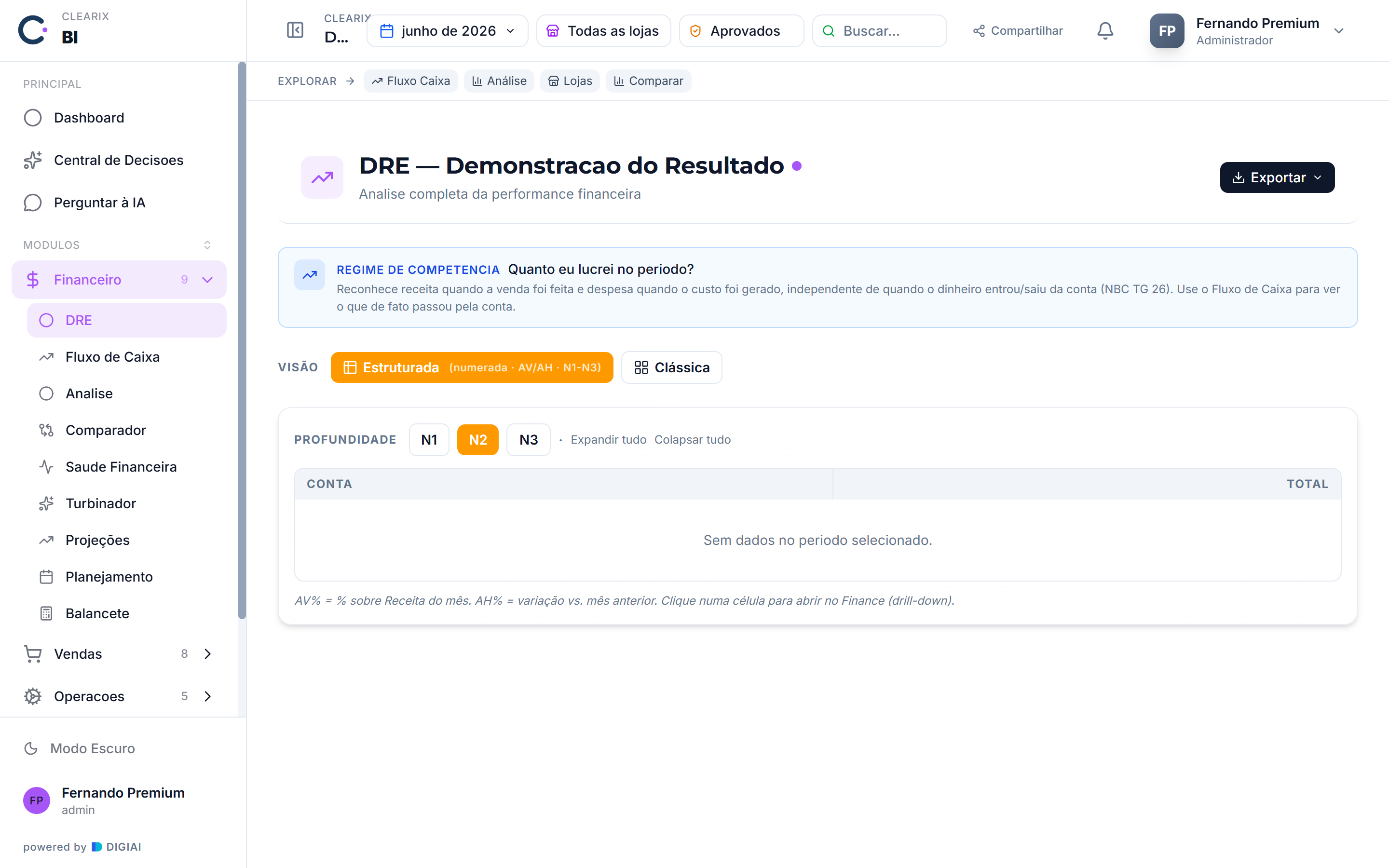Image resolution: width=1389 pixels, height=868 pixels.
Task: Open the junho de 2026 period dropdown
Action: [448, 31]
